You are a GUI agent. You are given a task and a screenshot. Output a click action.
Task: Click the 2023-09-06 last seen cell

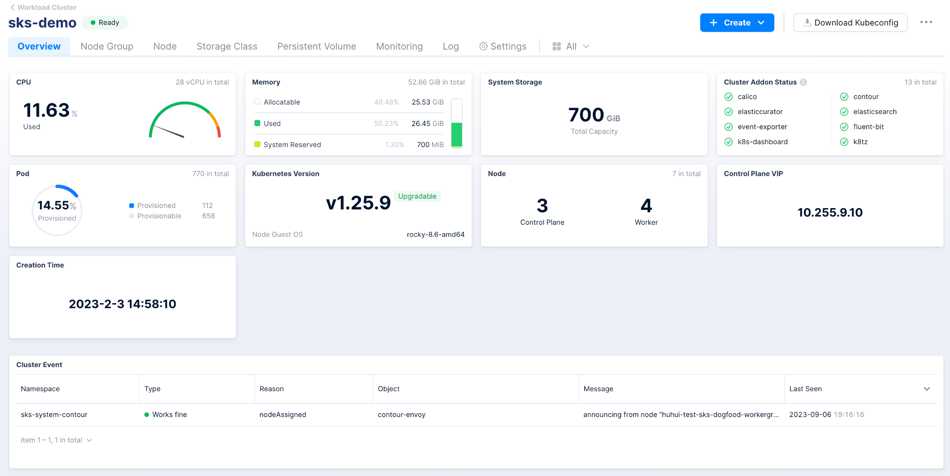pos(826,415)
